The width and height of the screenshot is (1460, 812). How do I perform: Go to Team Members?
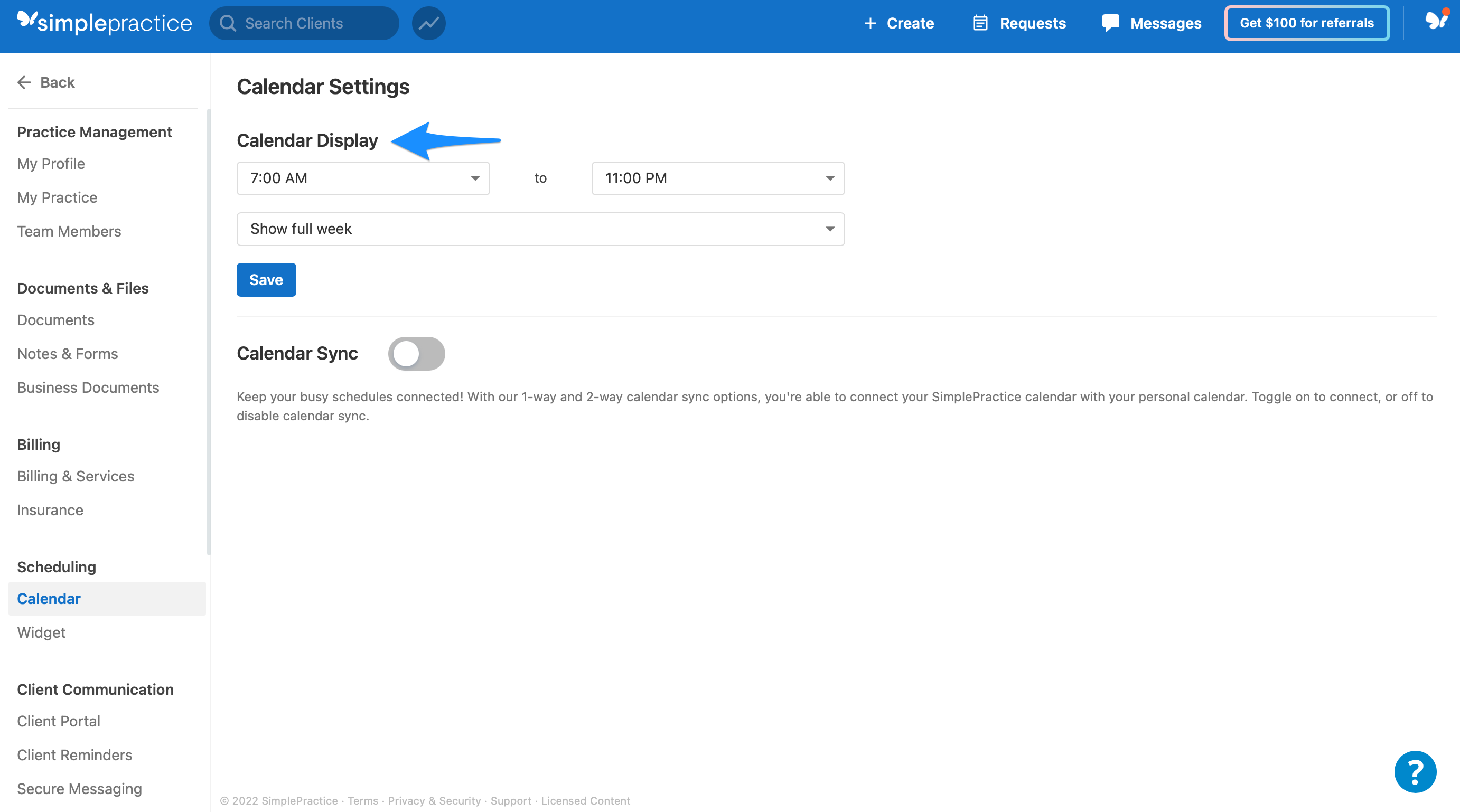pyautogui.click(x=69, y=231)
